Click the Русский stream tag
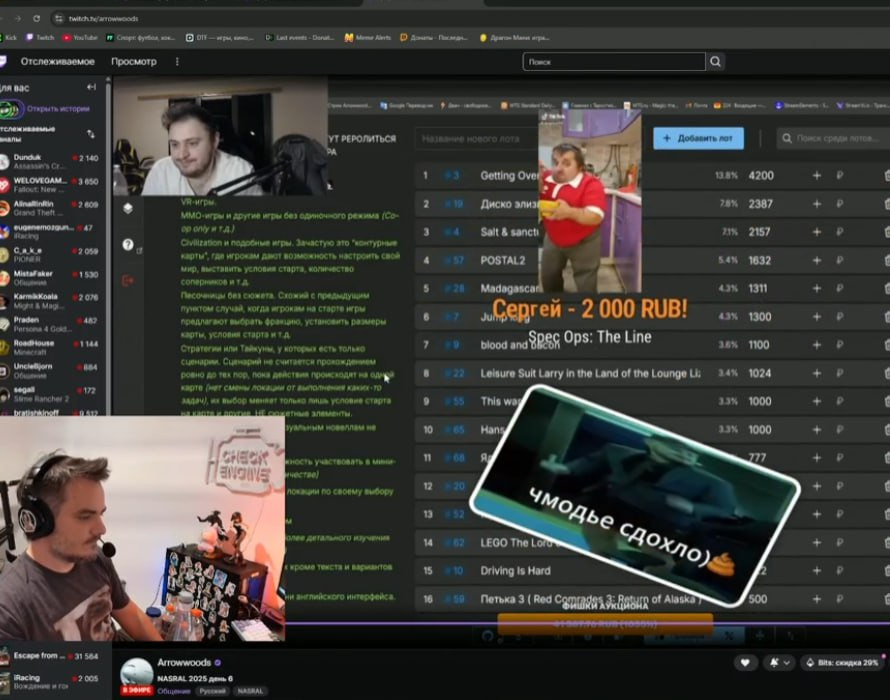This screenshot has width=890, height=700. tap(212, 691)
